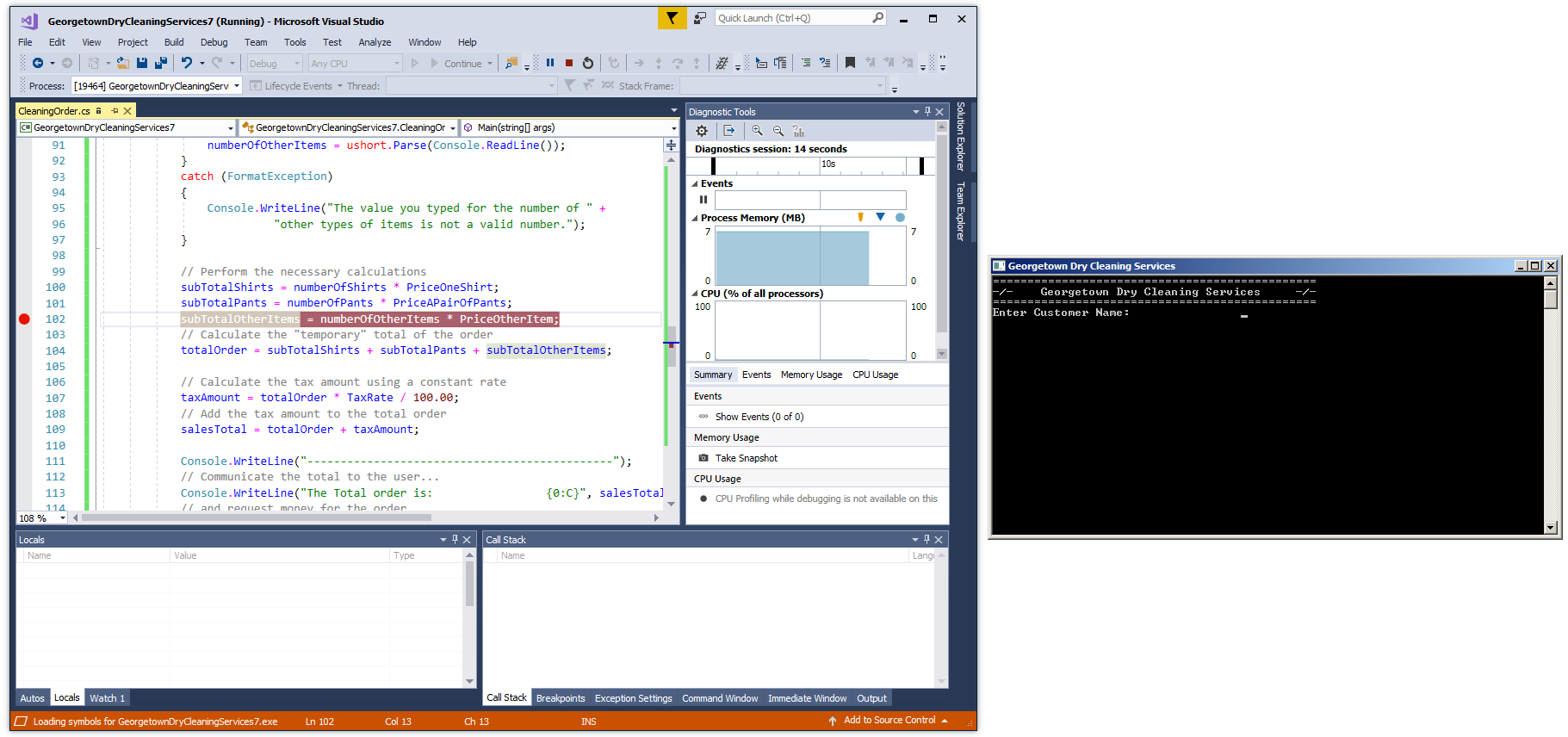Screen dimensions: 1568x737
Task: Open the Continue button dropdown arrow
Action: coord(490,64)
